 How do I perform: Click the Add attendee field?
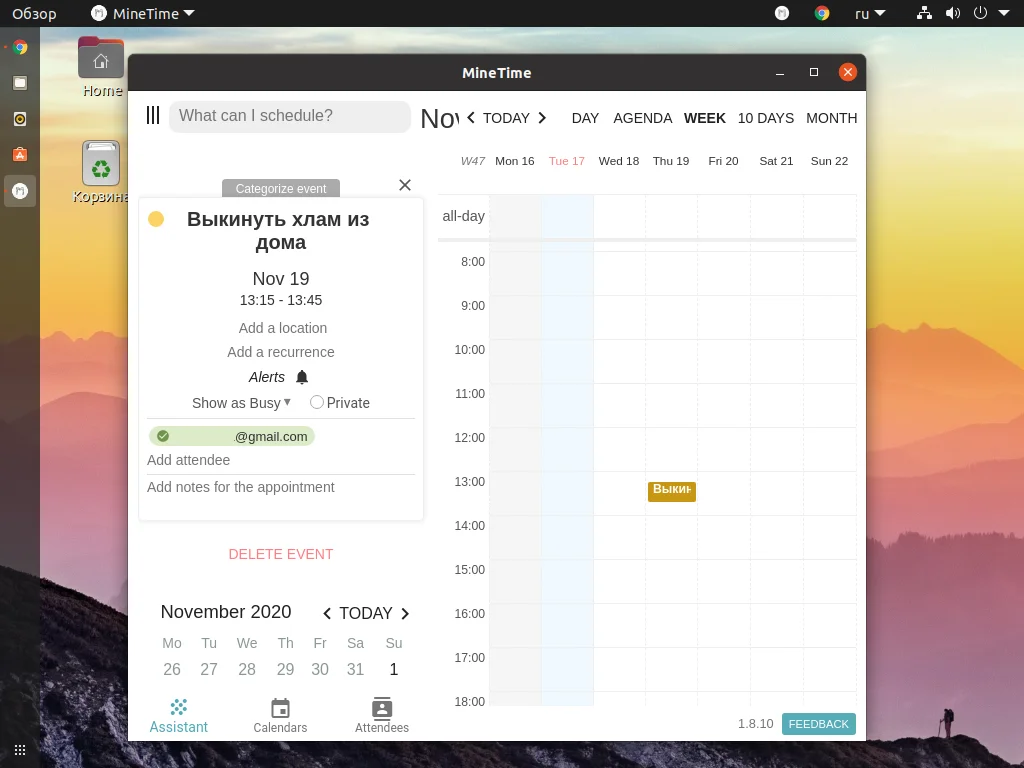coord(281,460)
